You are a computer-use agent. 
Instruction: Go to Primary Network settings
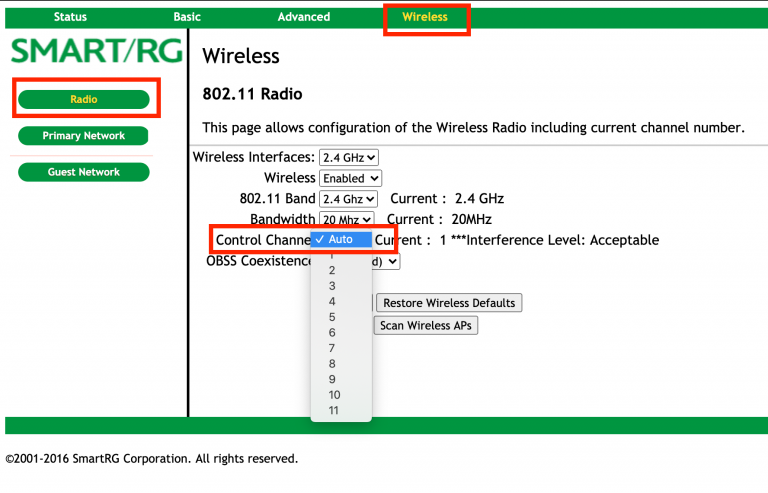pyautogui.click(x=84, y=136)
